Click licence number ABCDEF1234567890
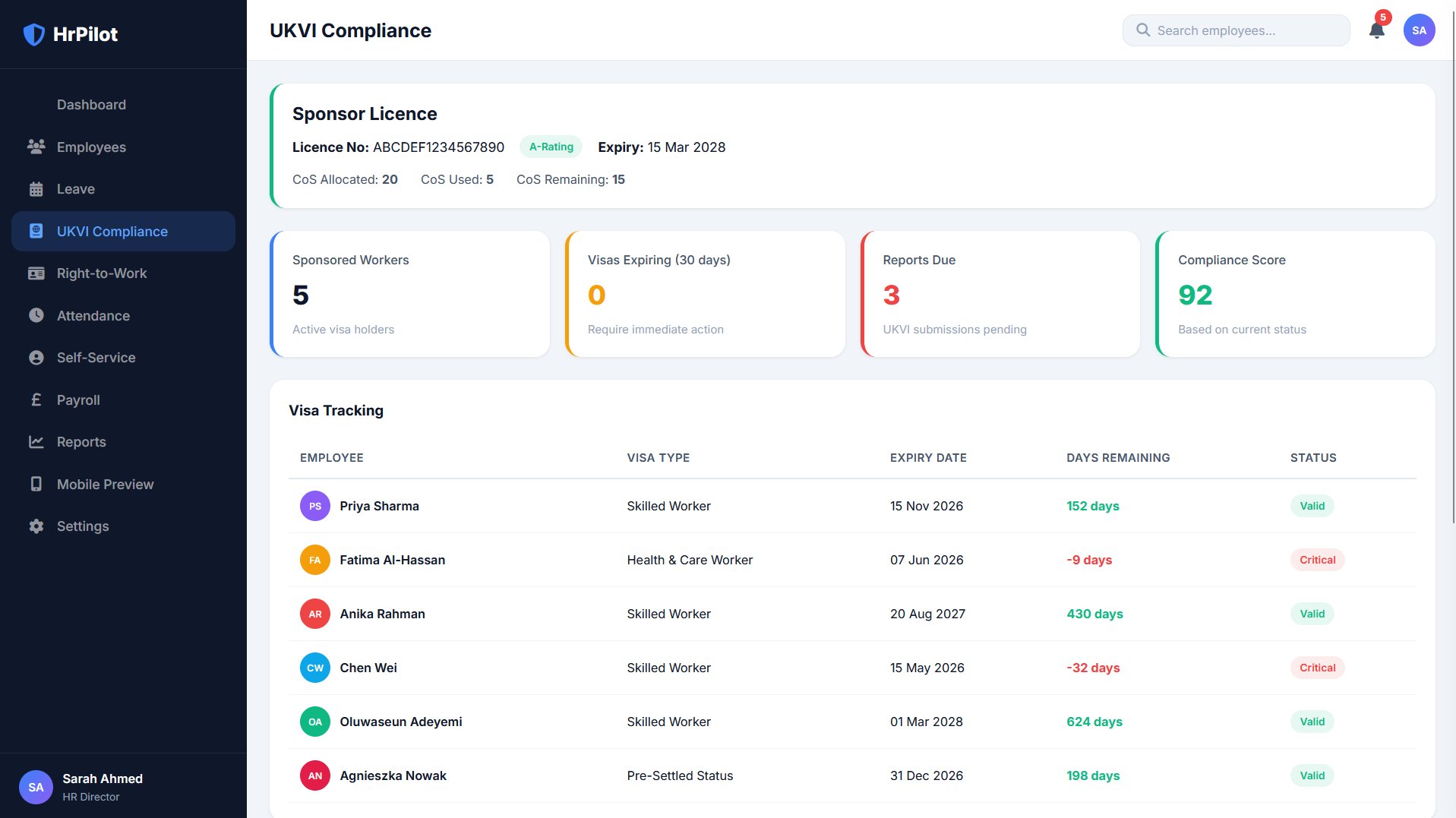Image resolution: width=1456 pixels, height=818 pixels. (438, 147)
